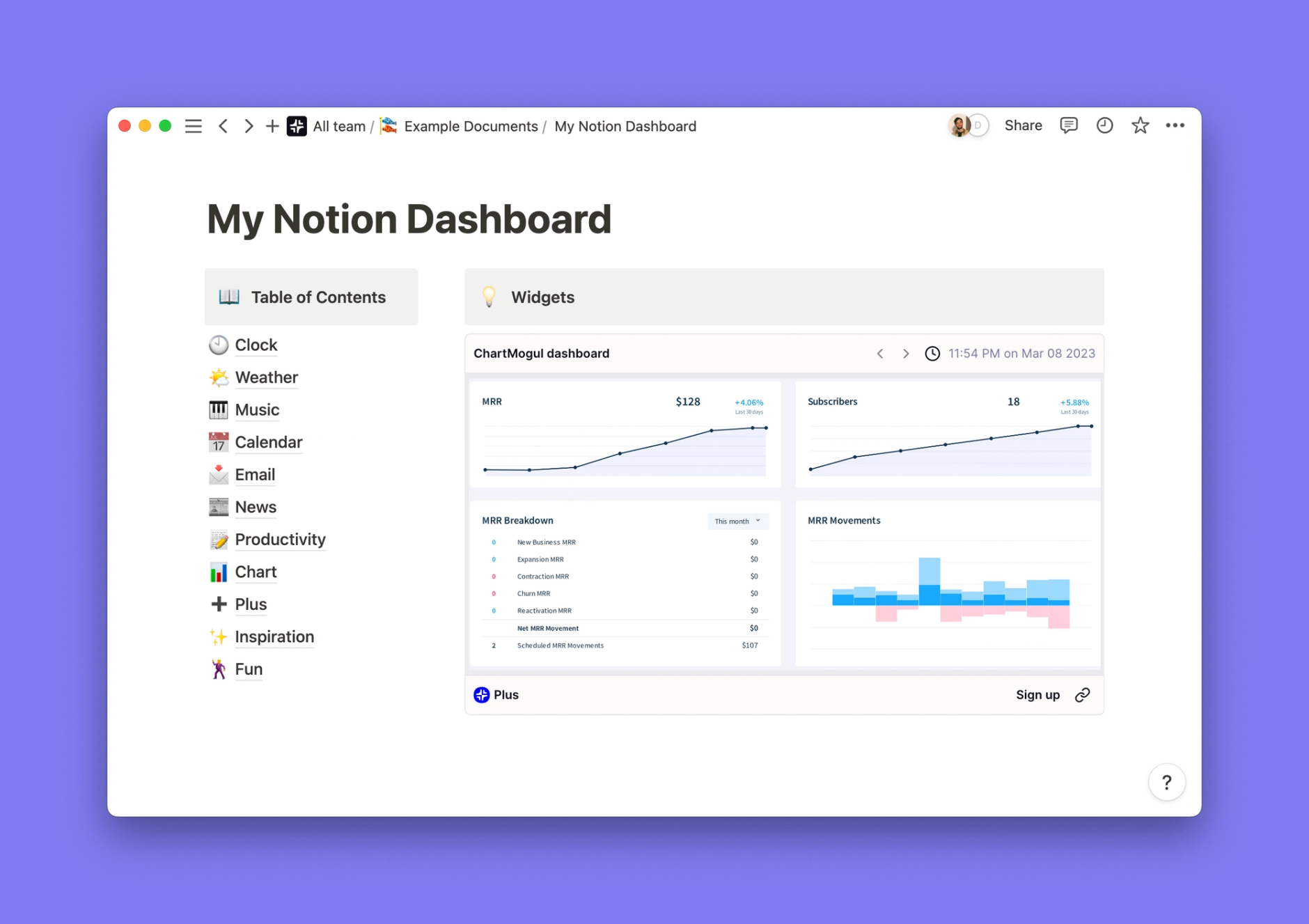Screen dimensions: 1309x924
Task: Click the ChartMogul dashboard title
Action: pyautogui.click(x=542, y=354)
